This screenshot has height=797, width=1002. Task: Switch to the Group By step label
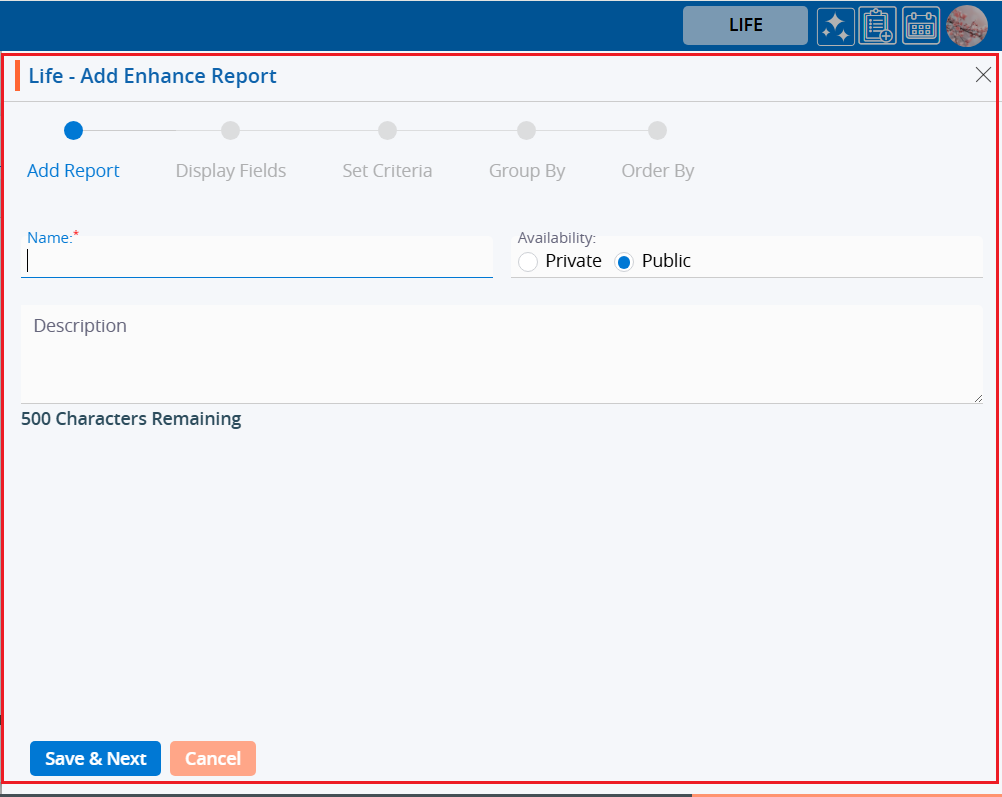527,171
